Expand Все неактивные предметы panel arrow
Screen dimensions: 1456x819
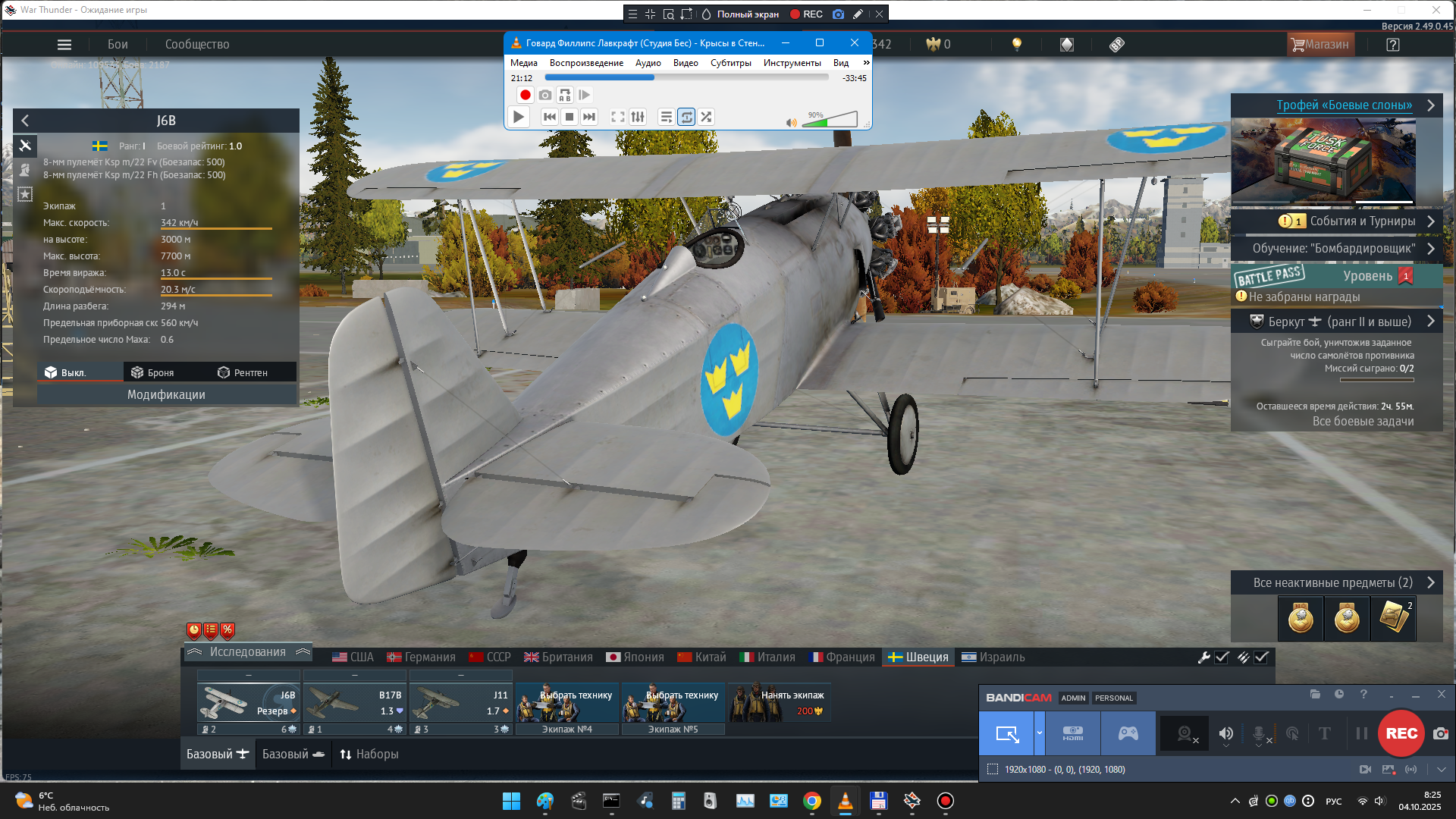[x=1431, y=582]
